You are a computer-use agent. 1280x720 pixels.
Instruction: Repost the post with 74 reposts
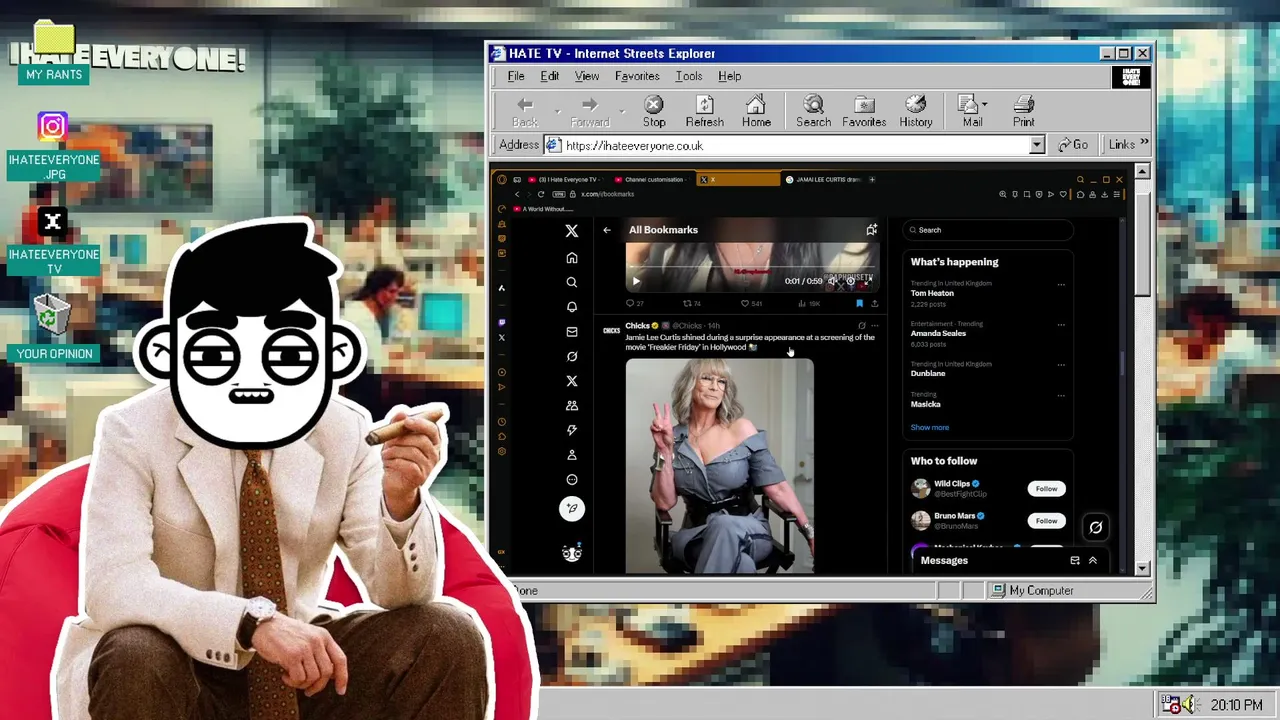click(692, 303)
